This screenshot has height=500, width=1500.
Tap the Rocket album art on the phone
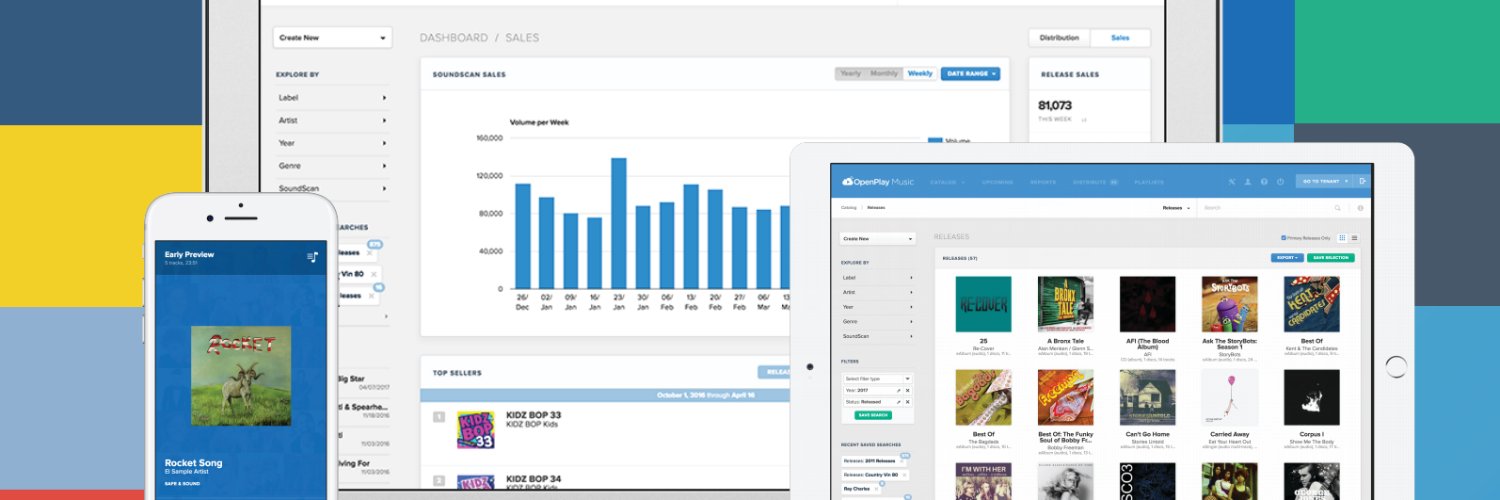(x=241, y=376)
